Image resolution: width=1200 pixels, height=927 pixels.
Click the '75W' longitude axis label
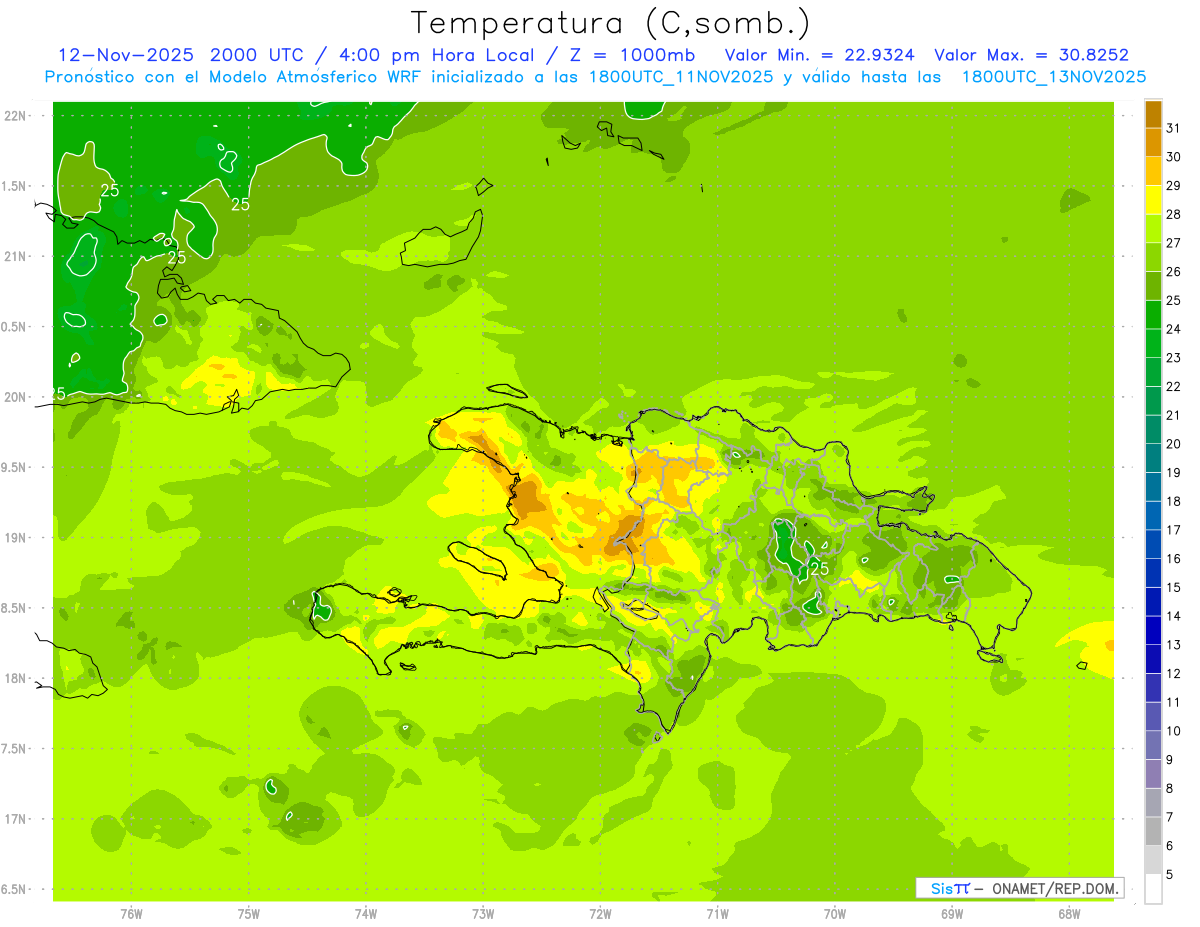tap(249, 913)
